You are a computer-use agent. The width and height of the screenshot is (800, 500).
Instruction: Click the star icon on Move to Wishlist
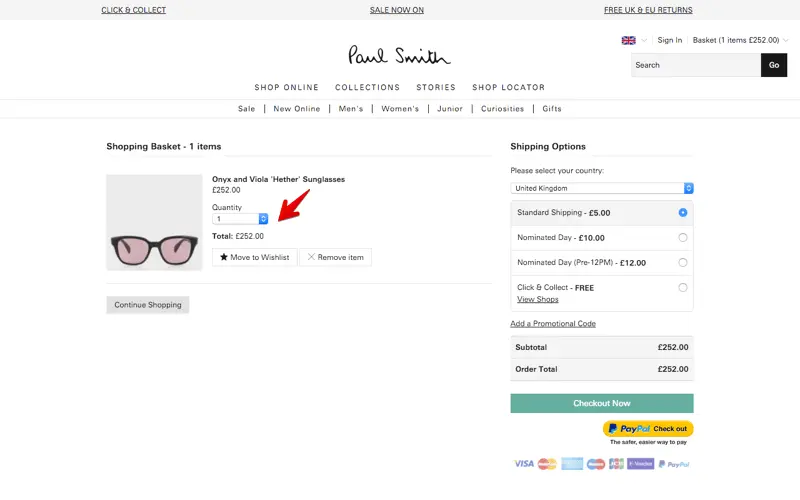point(223,257)
